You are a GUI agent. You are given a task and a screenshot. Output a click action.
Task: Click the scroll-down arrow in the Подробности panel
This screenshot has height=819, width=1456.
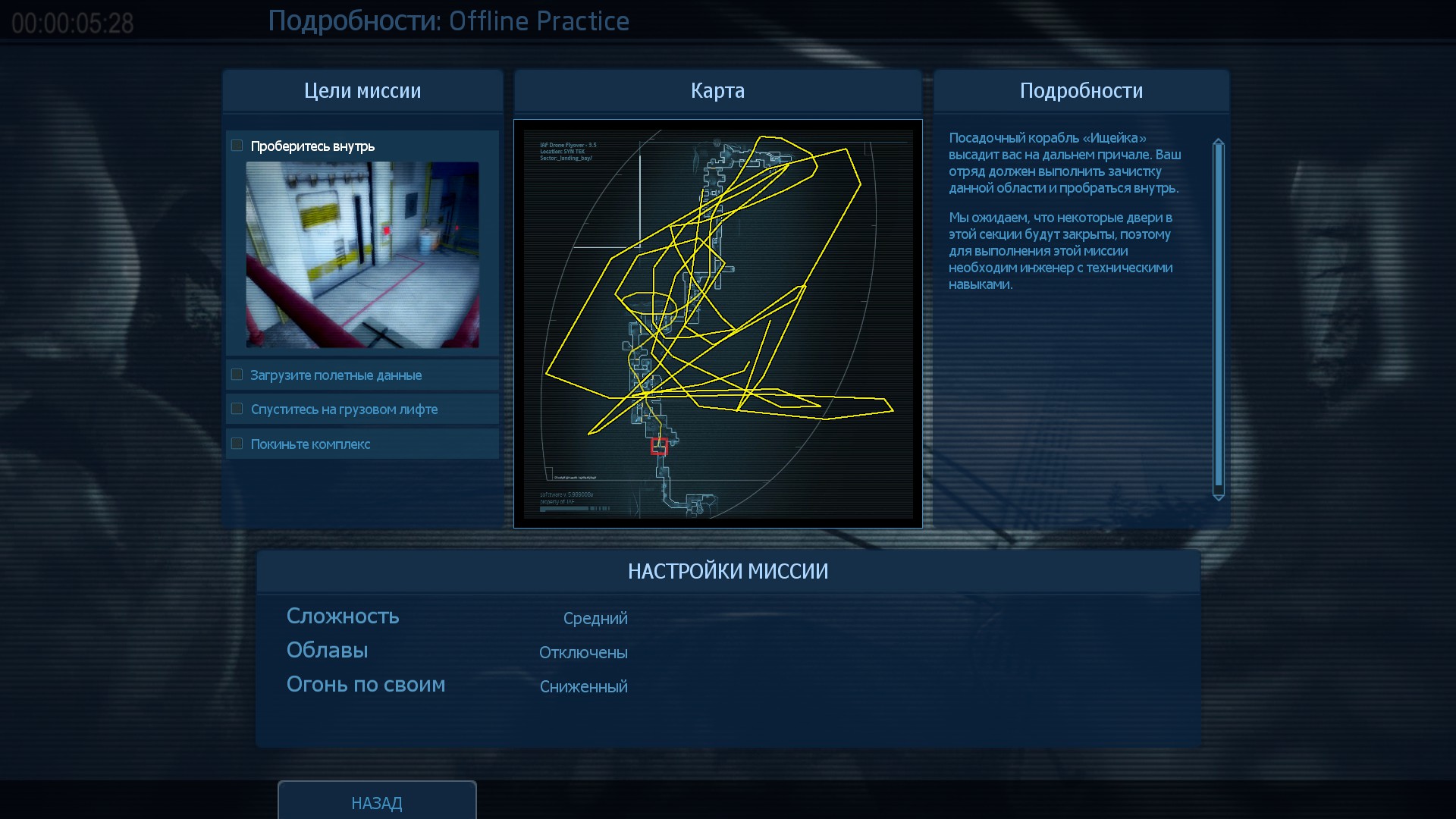coord(1219,497)
